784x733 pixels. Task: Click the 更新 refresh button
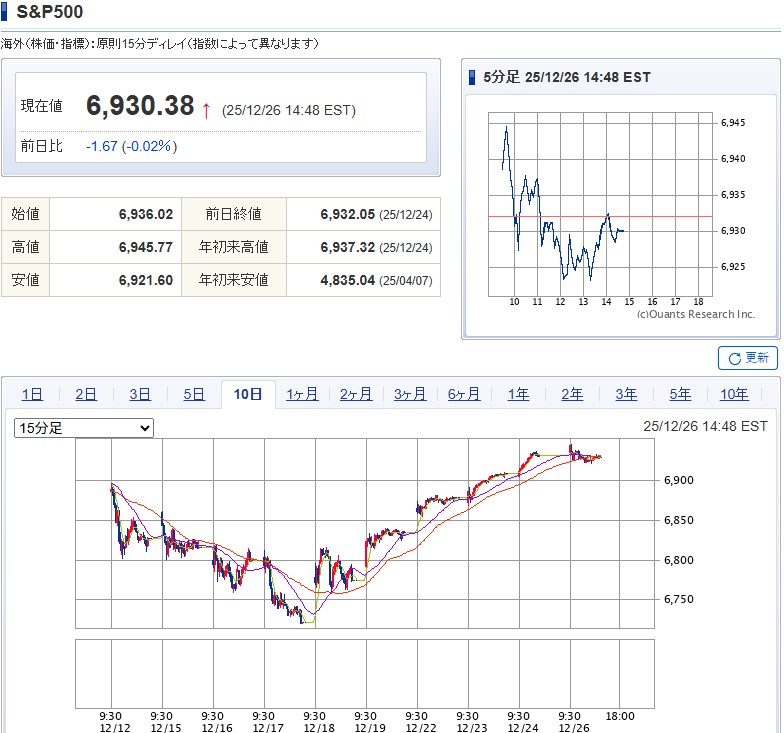click(748, 358)
